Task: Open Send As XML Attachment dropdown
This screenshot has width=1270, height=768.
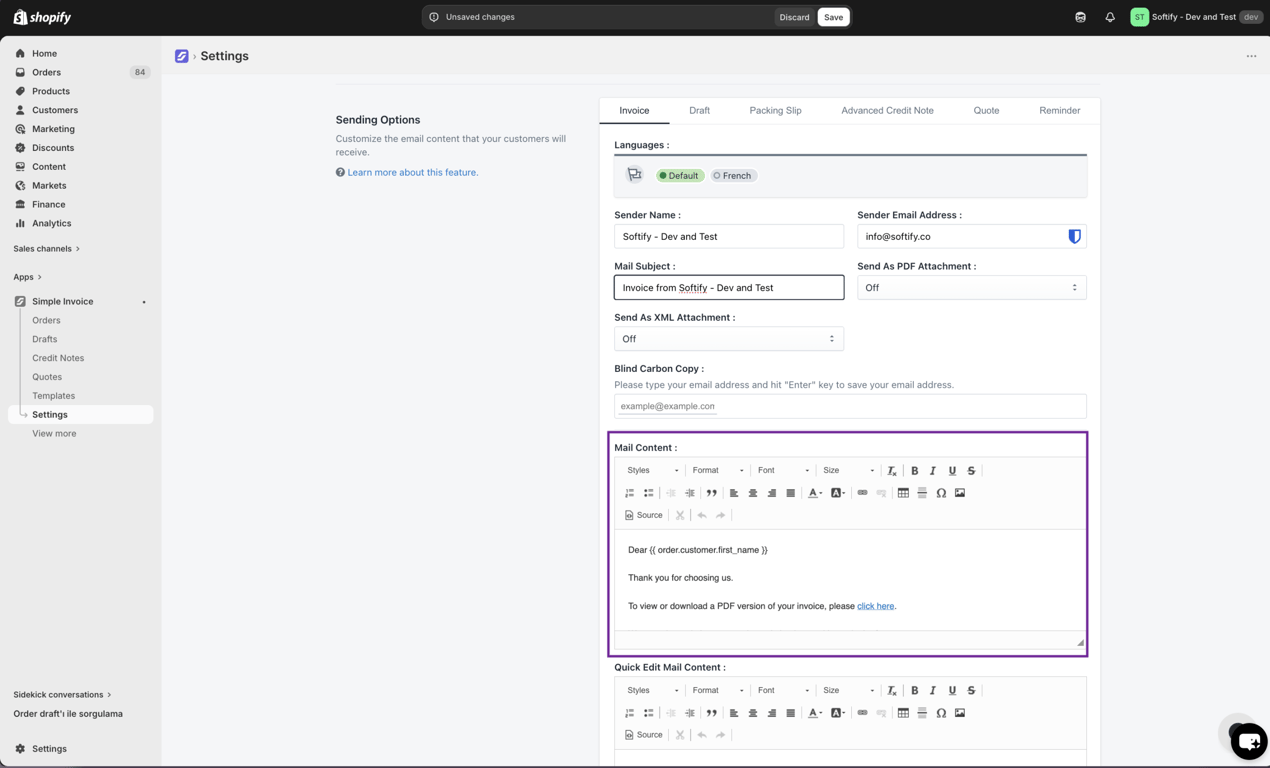Action: point(728,338)
